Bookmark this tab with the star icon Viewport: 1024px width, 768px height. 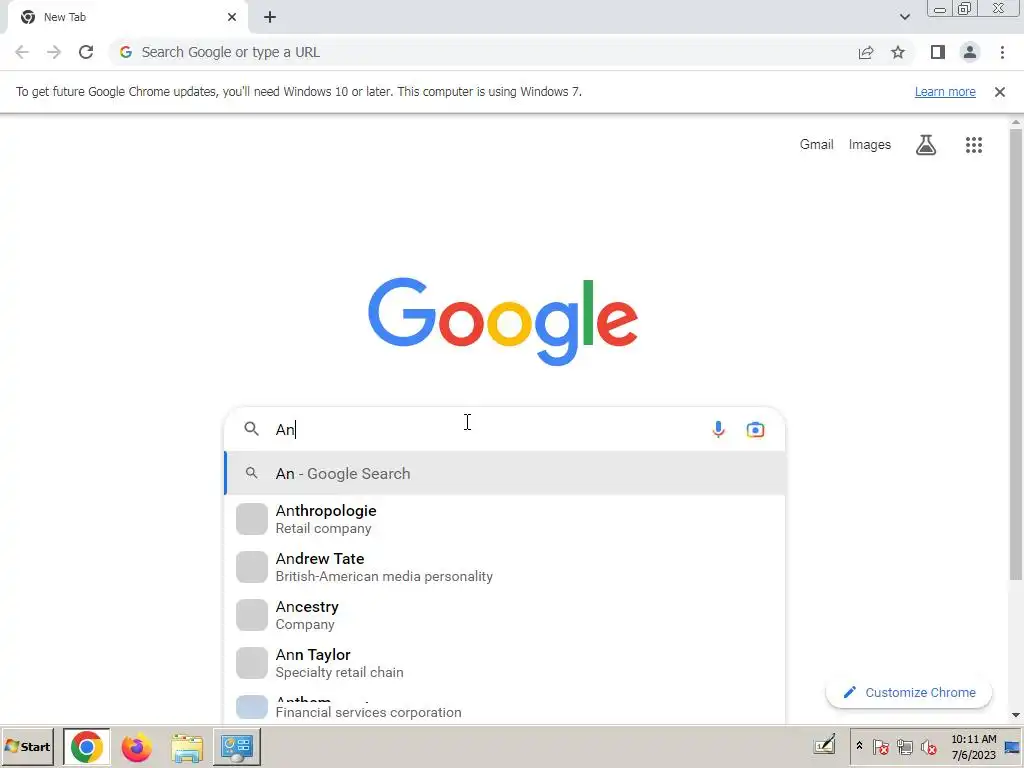pyautogui.click(x=898, y=52)
